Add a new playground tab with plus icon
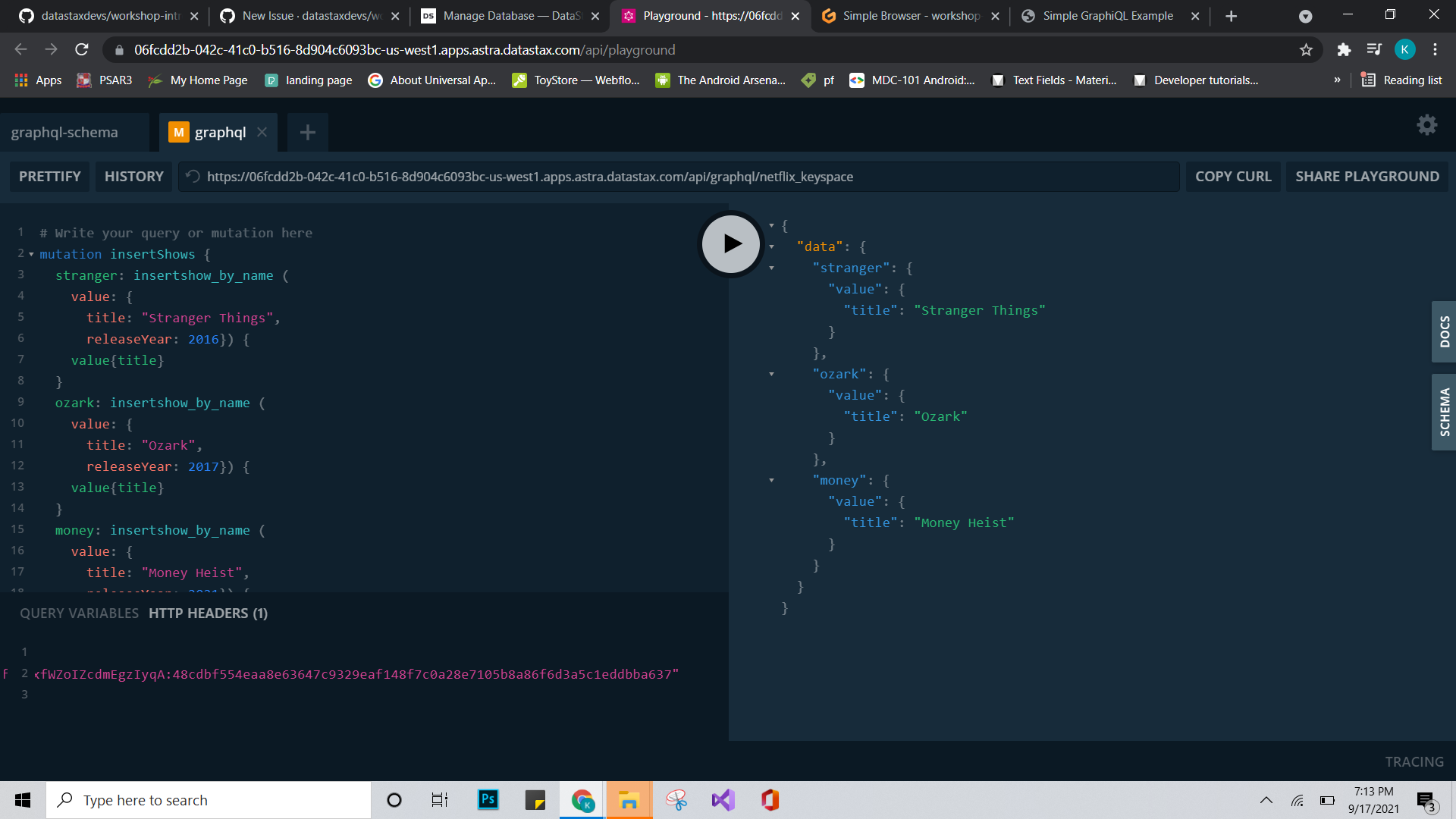The height and width of the screenshot is (819, 1456). pyautogui.click(x=307, y=132)
